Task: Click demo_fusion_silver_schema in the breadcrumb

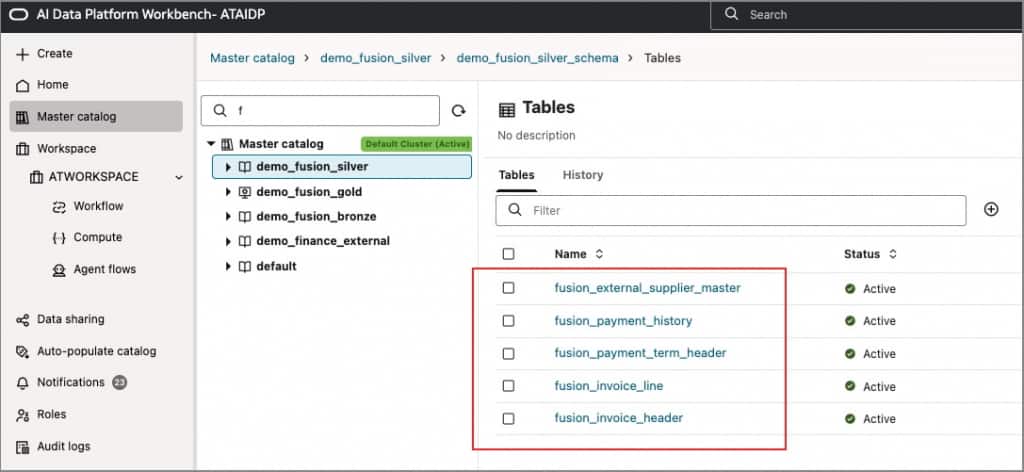Action: (537, 58)
